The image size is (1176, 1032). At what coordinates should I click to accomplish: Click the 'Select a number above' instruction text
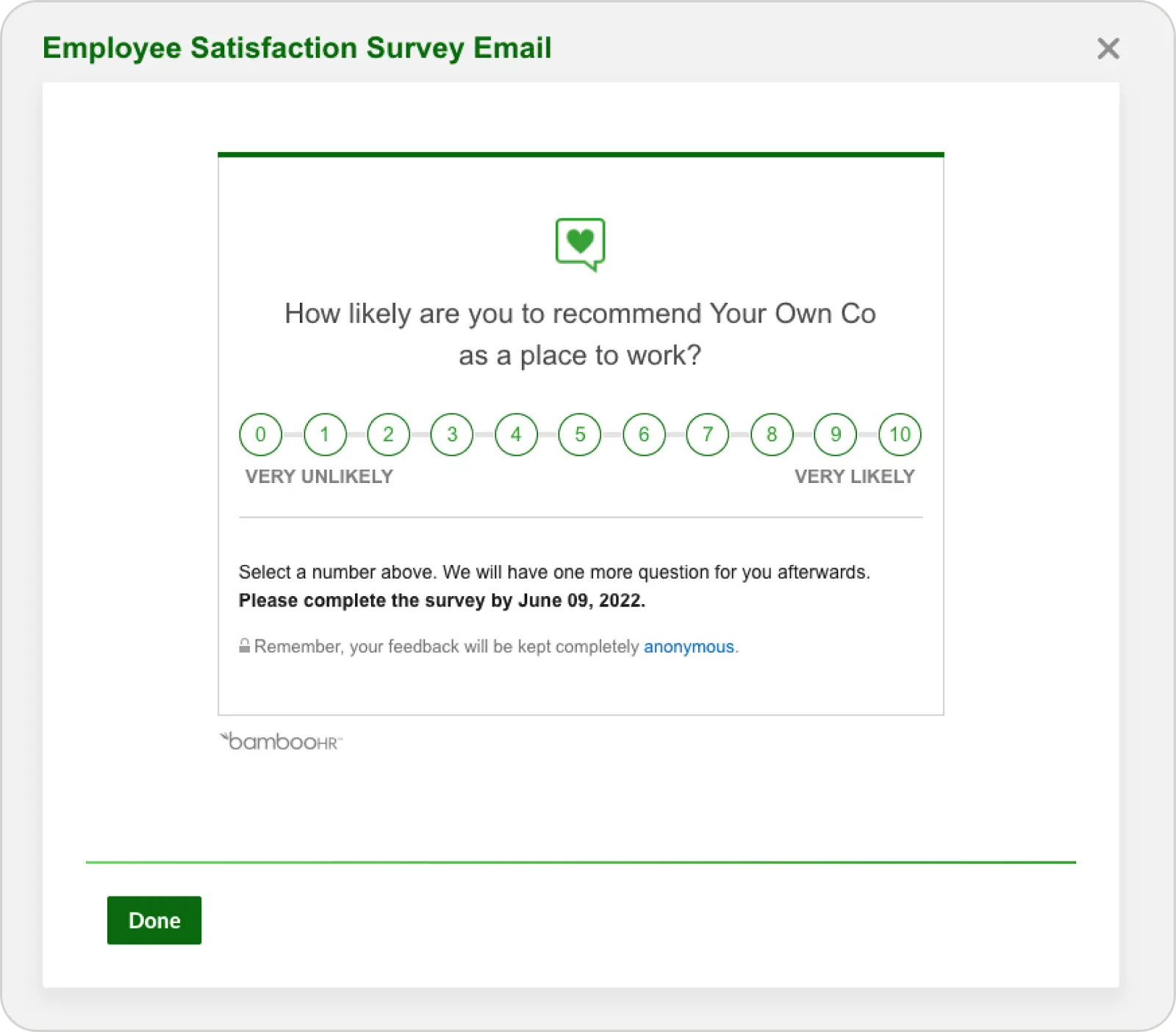coord(554,572)
